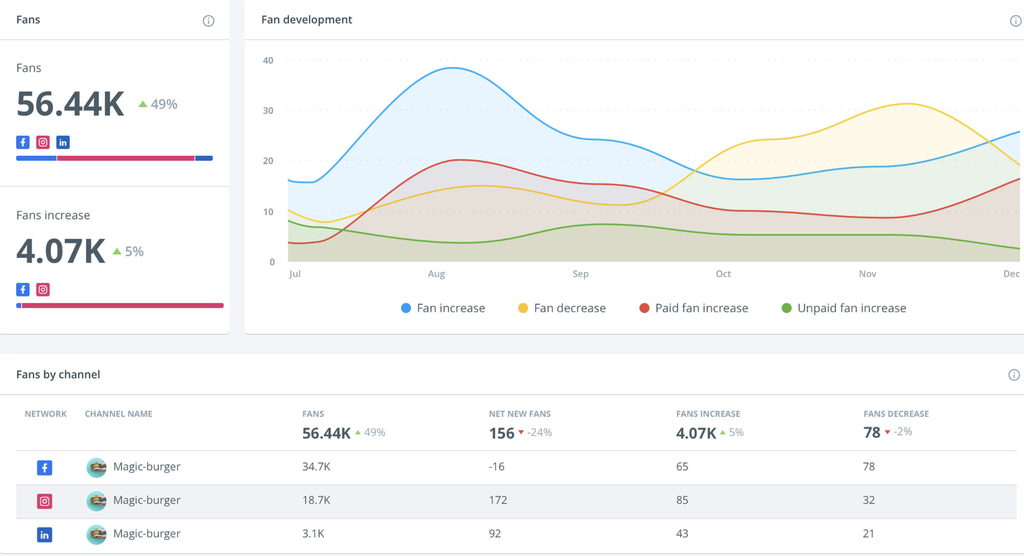Sort table by Channel Name header

point(118,414)
